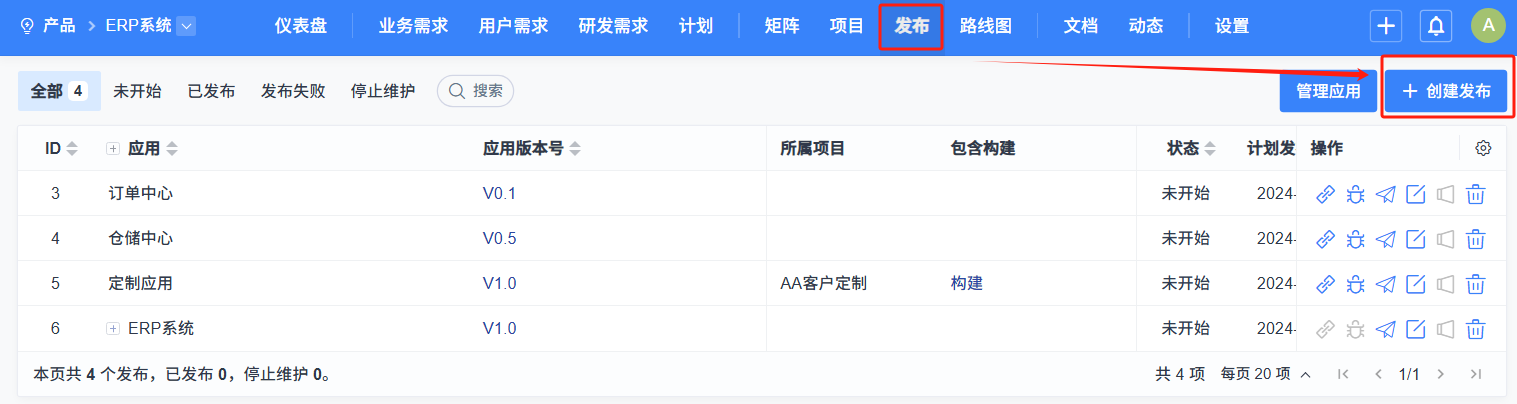Open 矩阵 in top navigation
Image resolution: width=1517 pixels, height=404 pixels.
781,27
